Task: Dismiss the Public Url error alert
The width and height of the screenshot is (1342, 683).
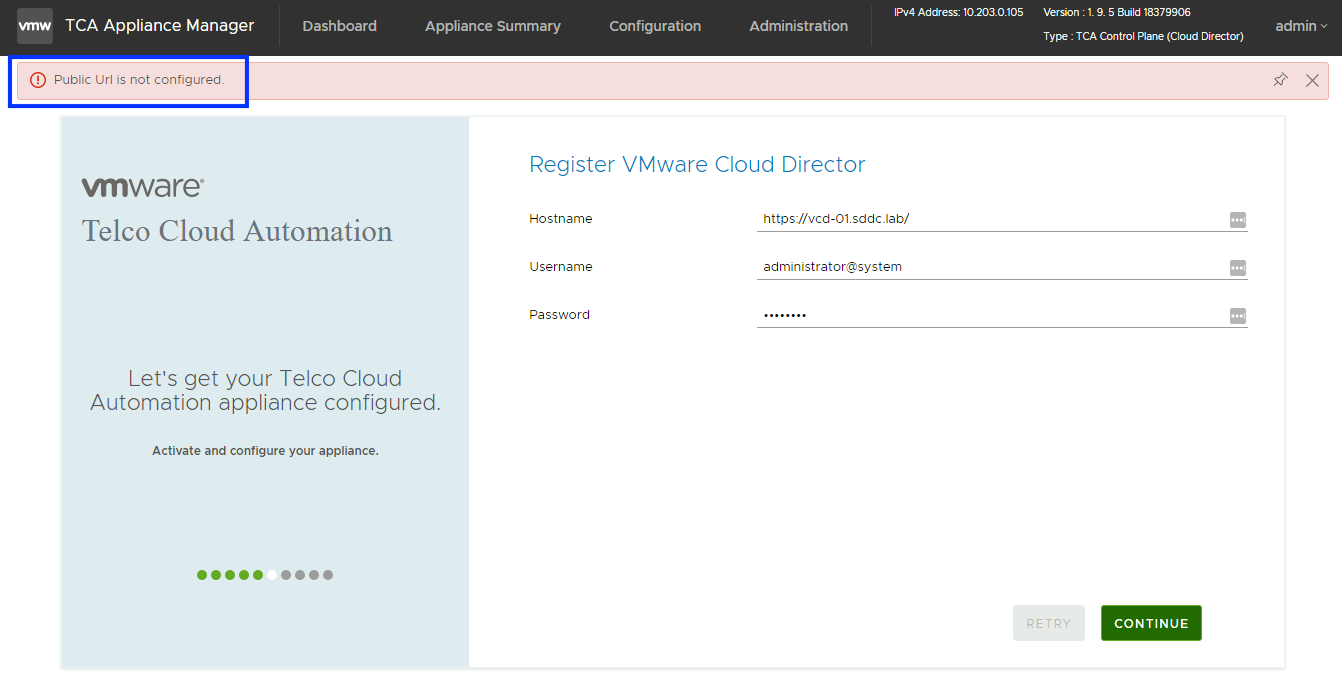Action: tap(1312, 80)
